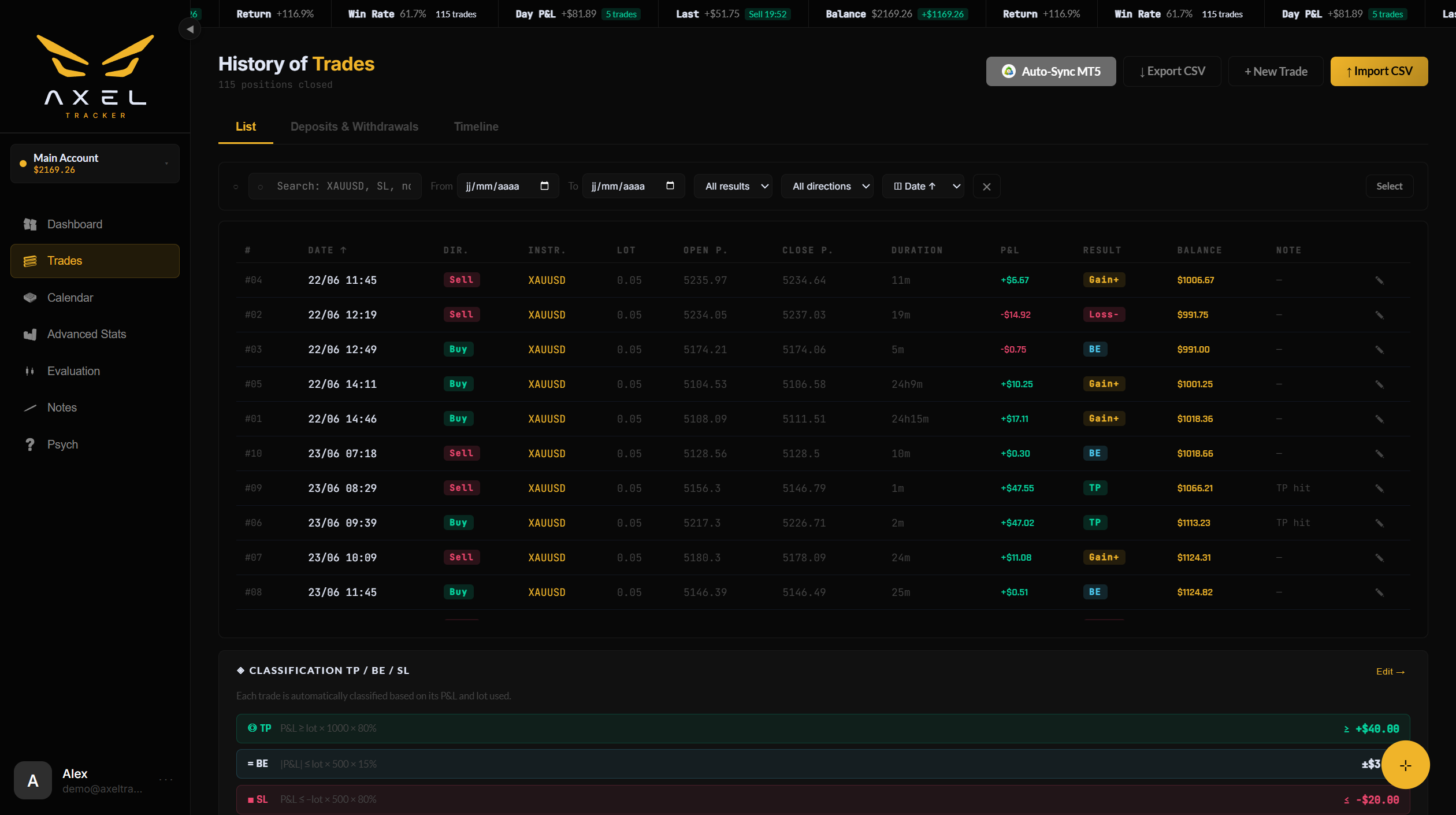This screenshot has width=1456, height=815.
Task: Click the From date input
Action: click(507, 186)
